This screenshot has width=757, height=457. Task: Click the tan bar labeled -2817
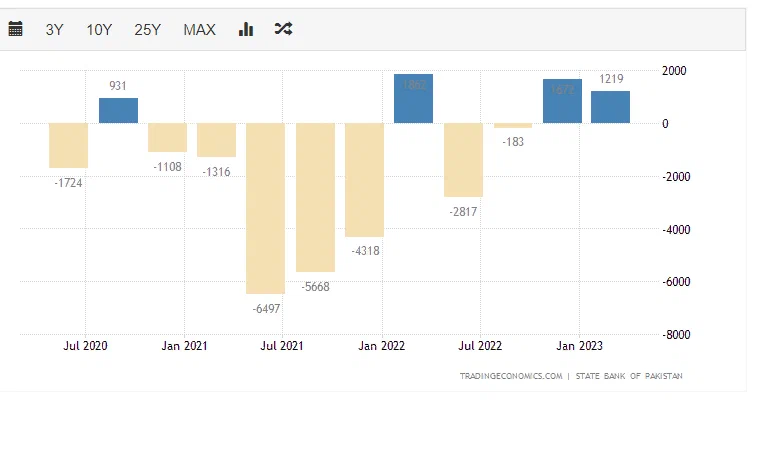(x=463, y=160)
